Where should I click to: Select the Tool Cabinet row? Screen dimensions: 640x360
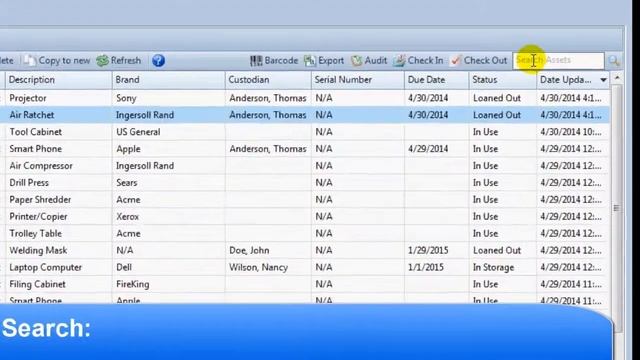click(x=305, y=132)
